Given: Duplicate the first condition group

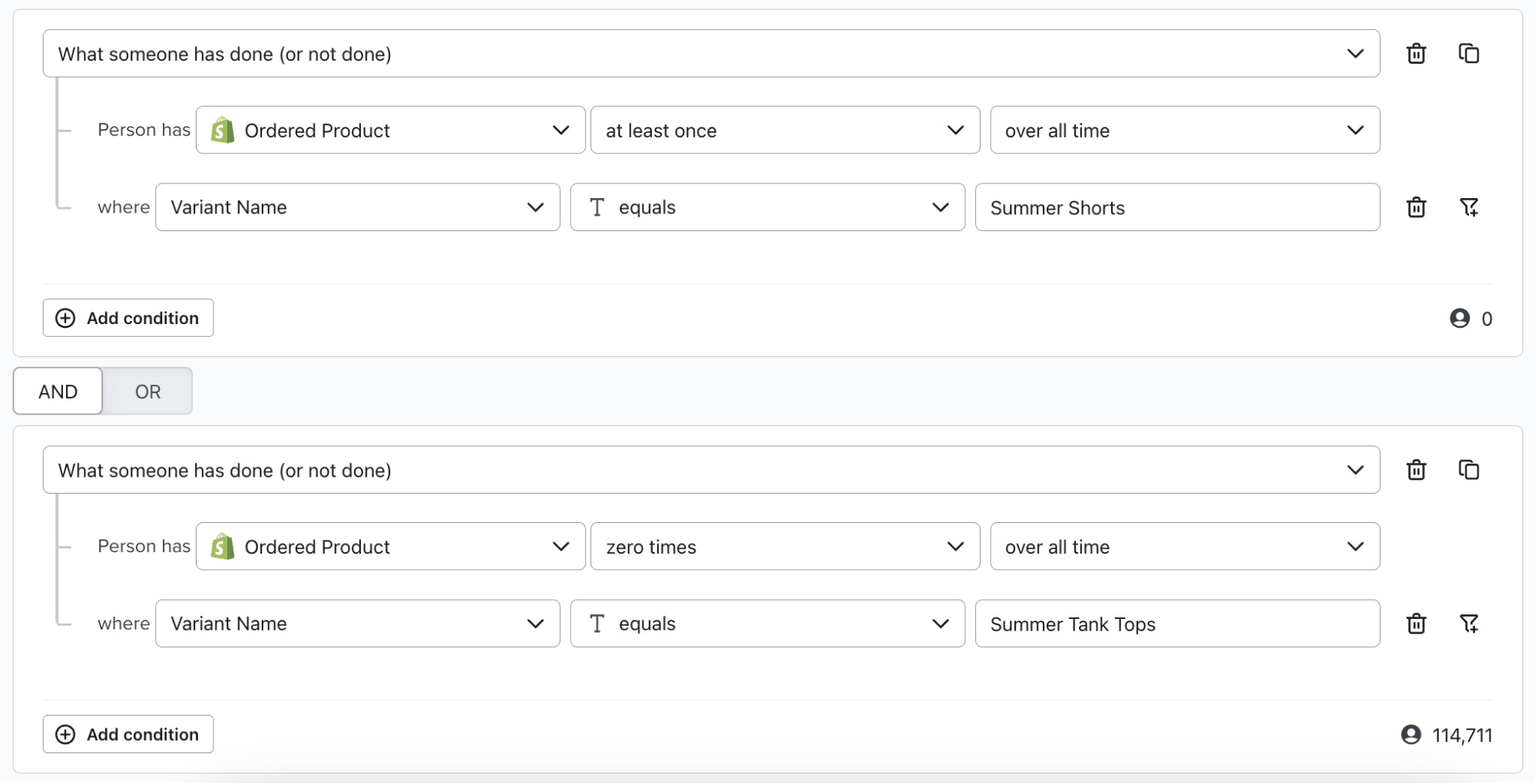Looking at the screenshot, I should coord(1470,53).
